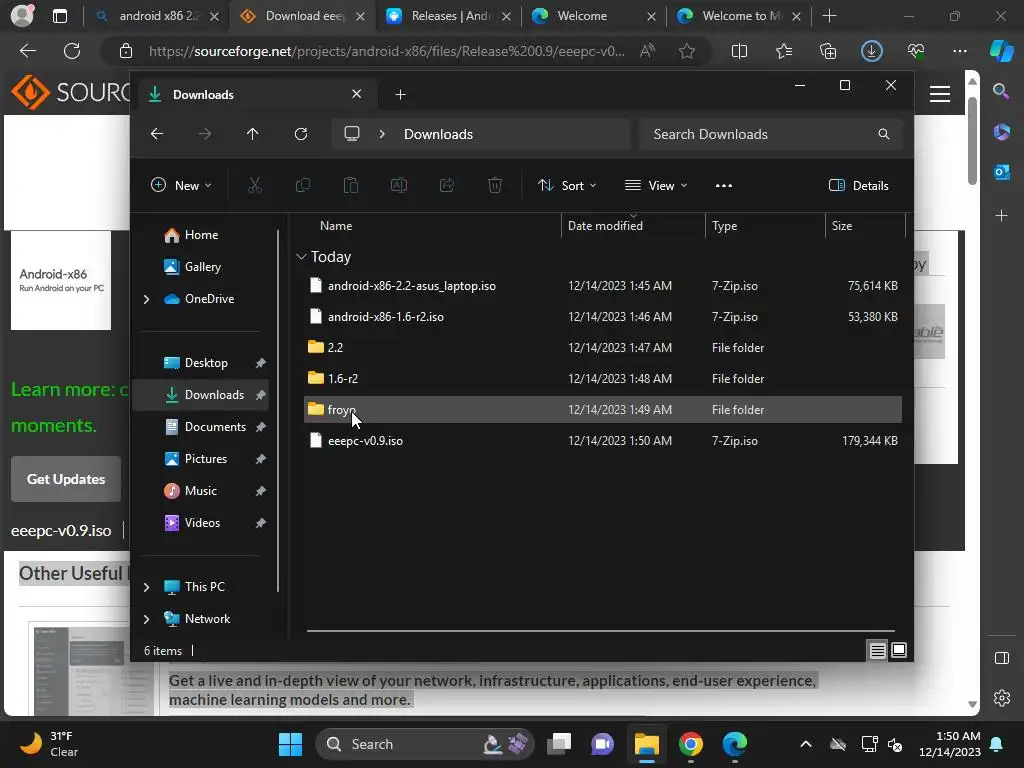Refresh the Edge page
Viewport: 1024px width, 768px height.
tap(72, 51)
